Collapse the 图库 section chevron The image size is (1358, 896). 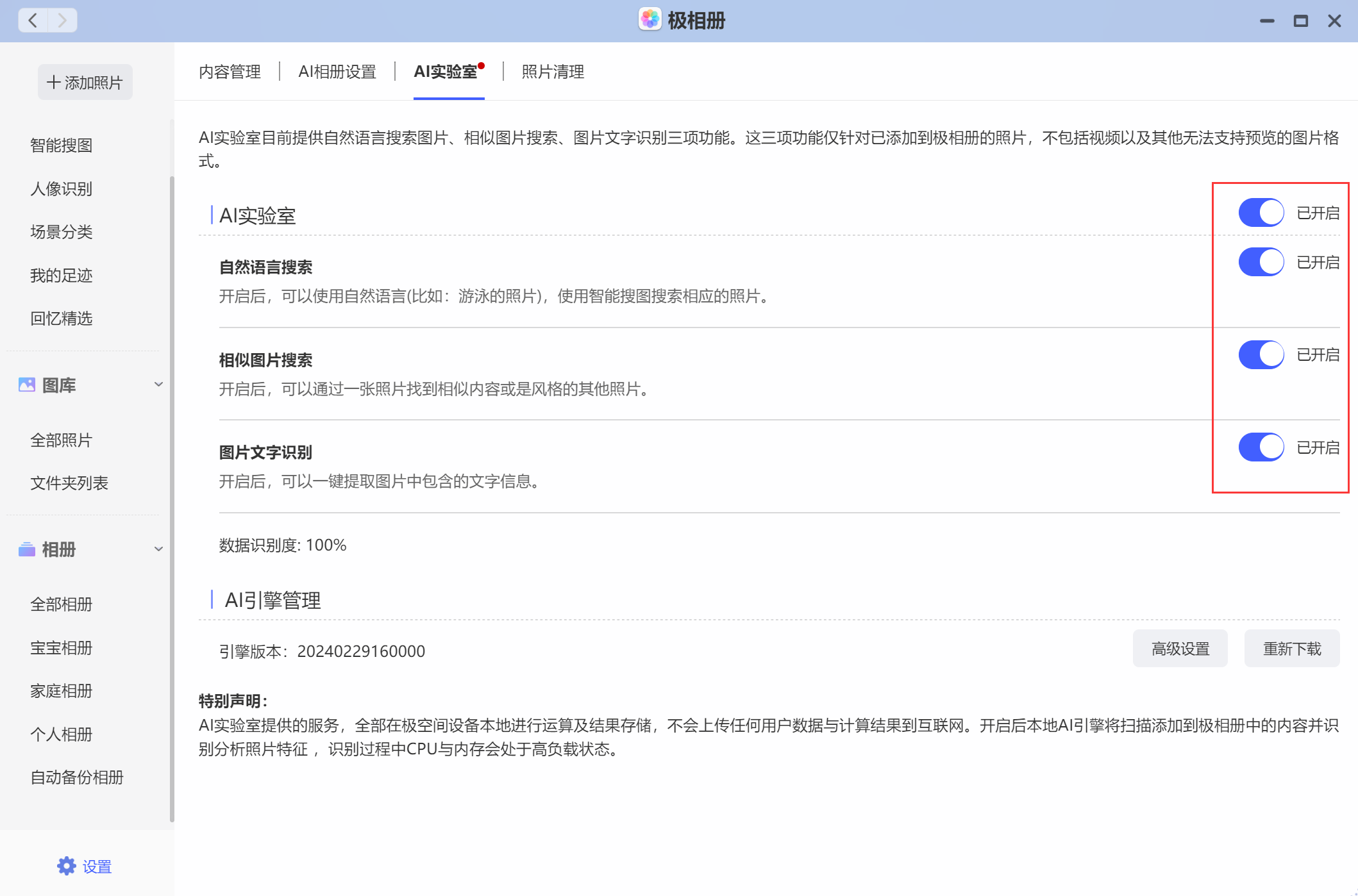coord(159,385)
